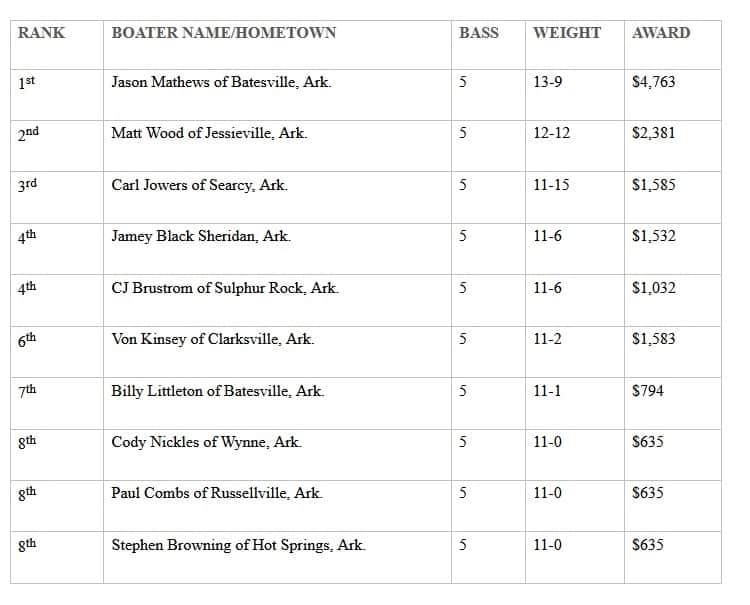The height and width of the screenshot is (605, 750).
Task: Click the BASS column header
Action: pos(478,33)
